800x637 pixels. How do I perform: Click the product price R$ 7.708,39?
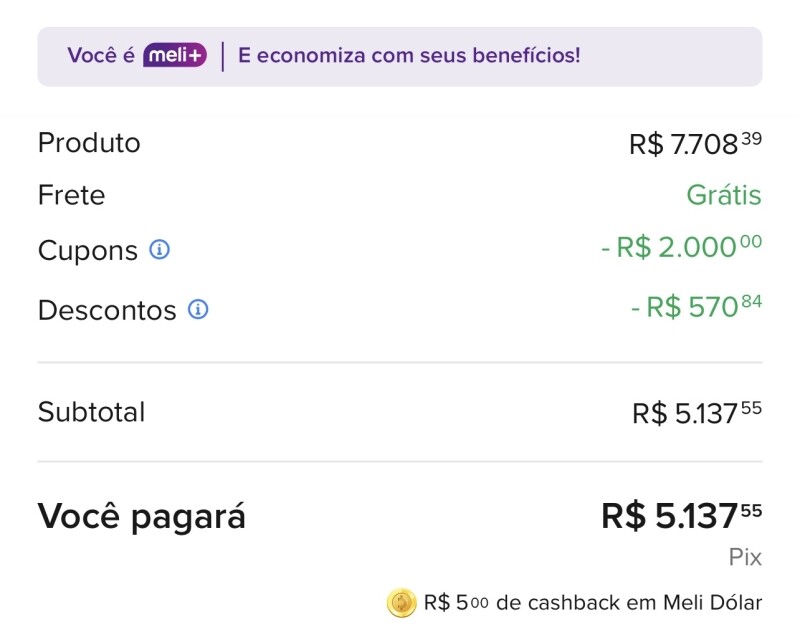click(x=695, y=144)
